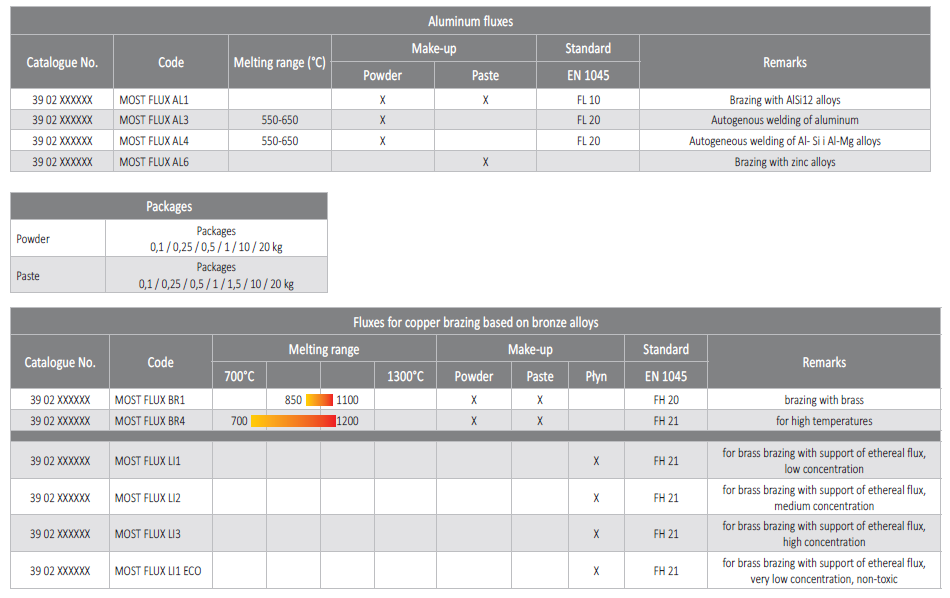This screenshot has height=598, width=950.
Task: Click the 'Melting range (°C)' header
Action: pyautogui.click(x=279, y=62)
